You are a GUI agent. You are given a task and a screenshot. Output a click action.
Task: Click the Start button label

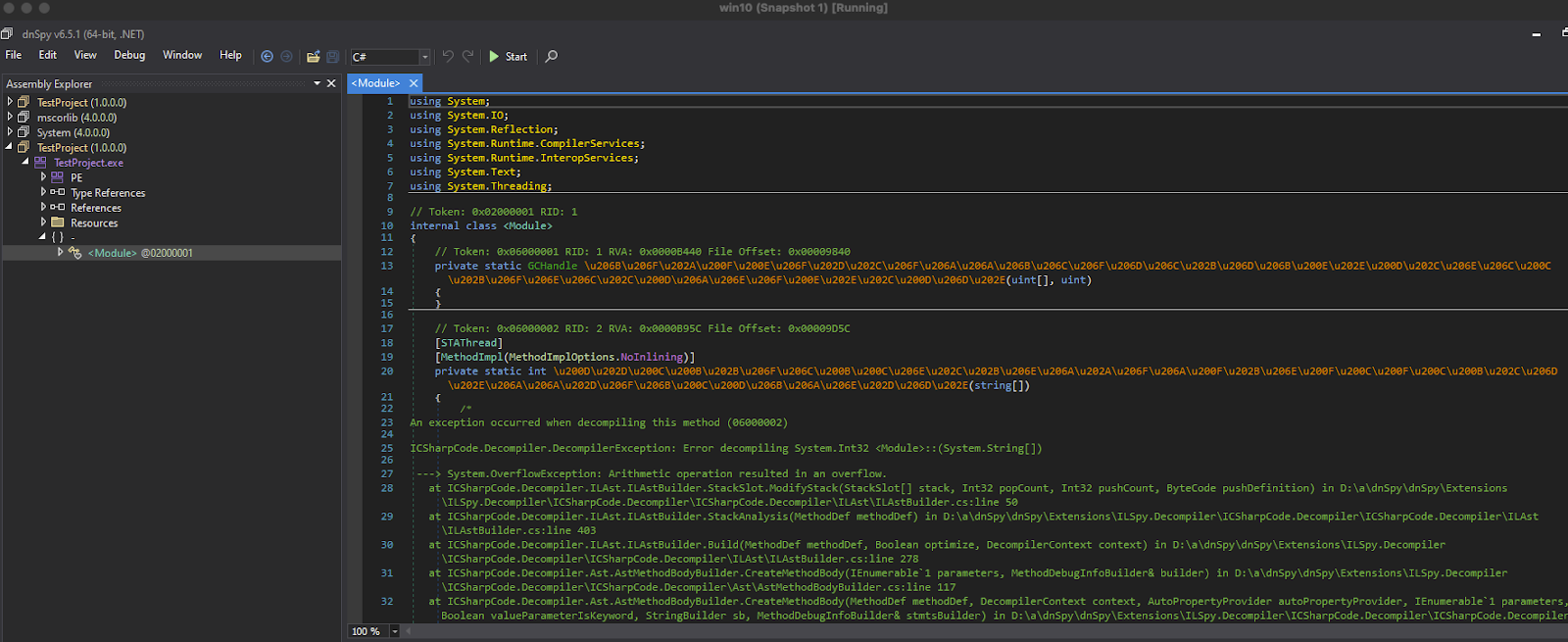coord(516,57)
